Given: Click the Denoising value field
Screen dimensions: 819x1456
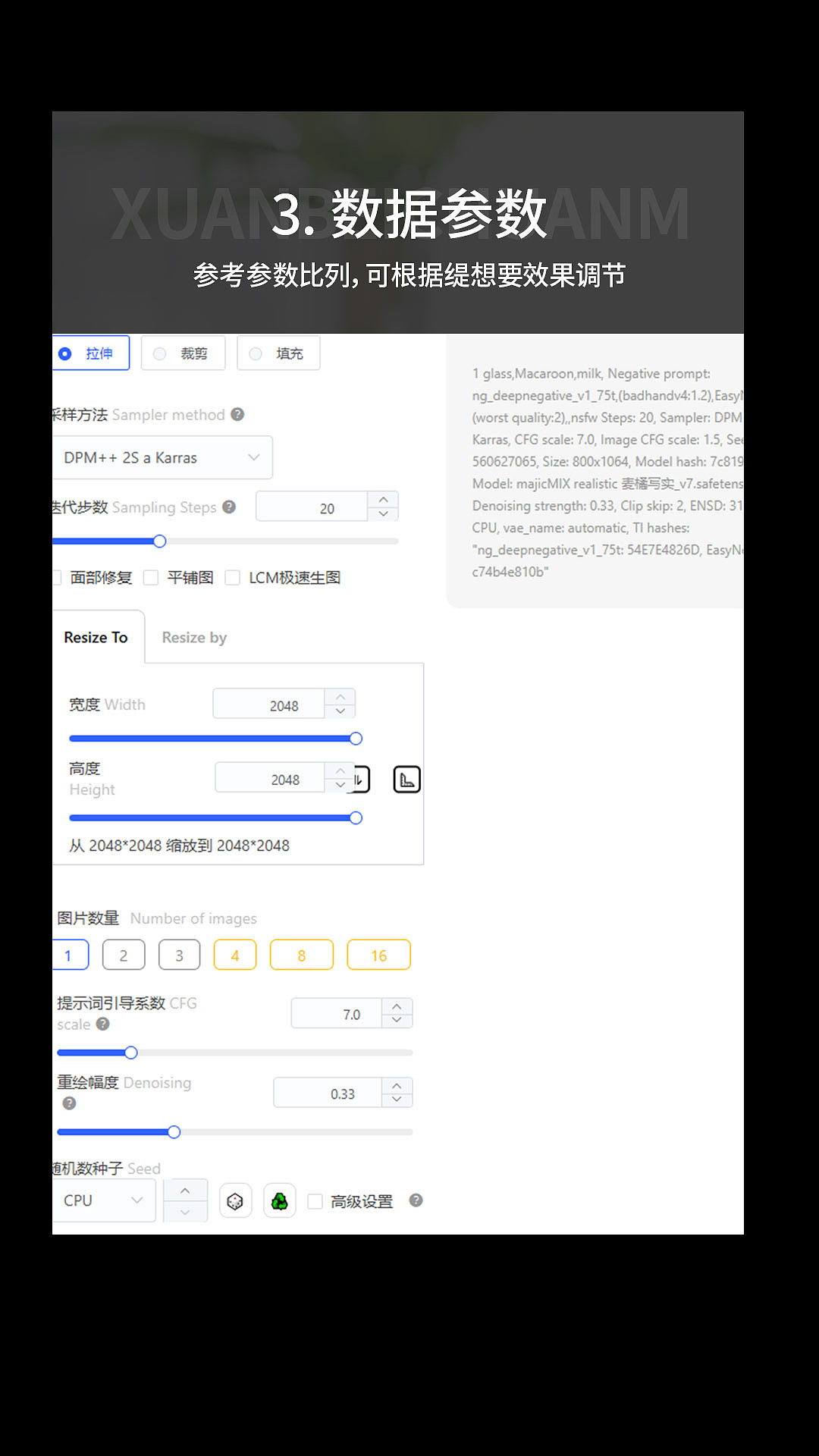Looking at the screenshot, I should pyautogui.click(x=328, y=1093).
